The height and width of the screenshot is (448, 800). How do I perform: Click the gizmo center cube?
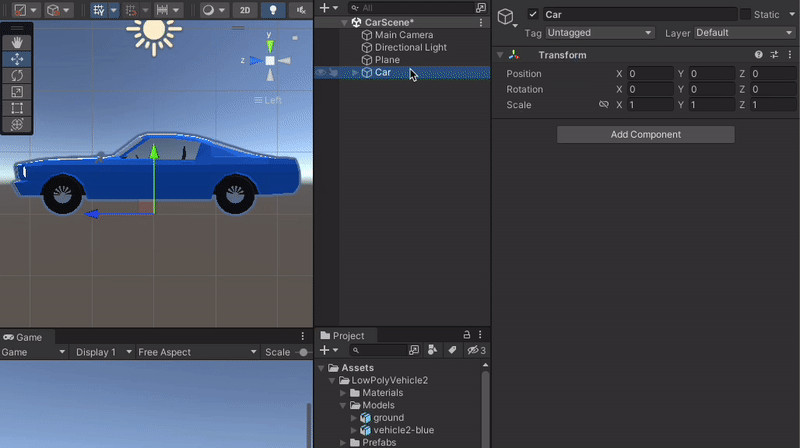tap(270, 61)
